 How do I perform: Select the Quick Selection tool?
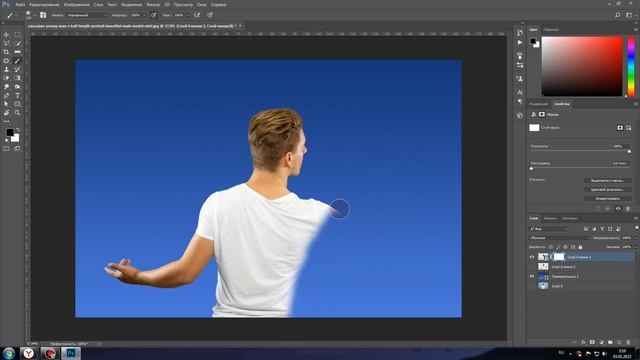(x=17, y=44)
